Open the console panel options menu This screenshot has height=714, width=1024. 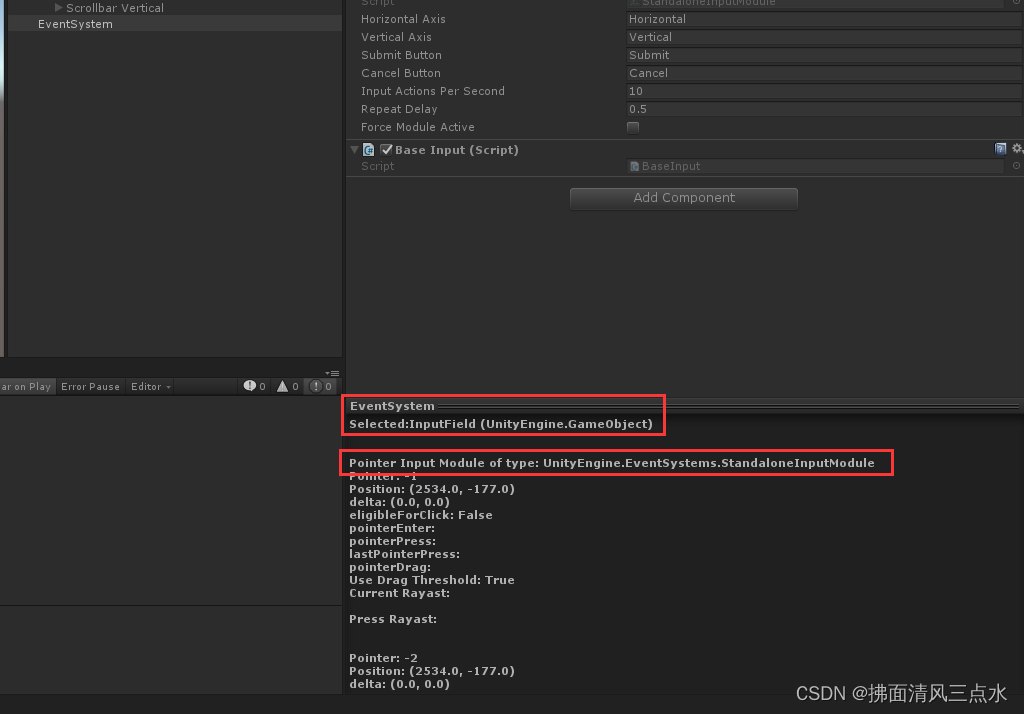(332, 374)
